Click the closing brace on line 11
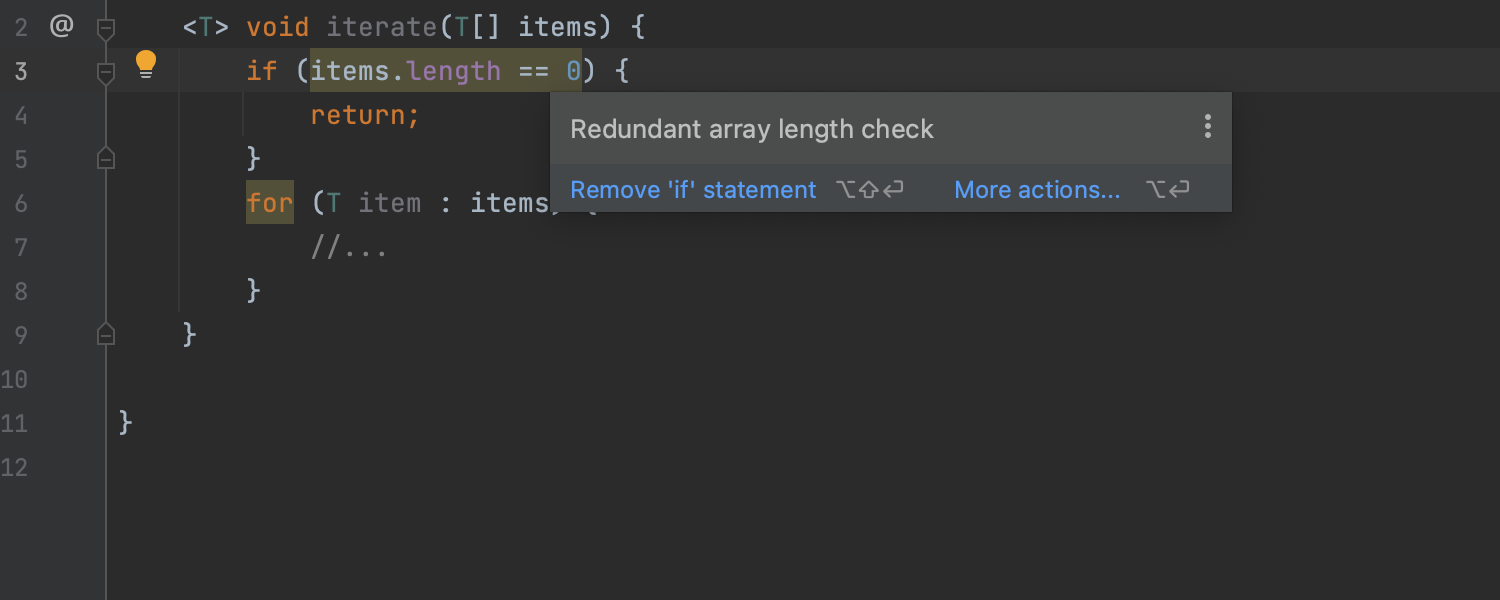The height and width of the screenshot is (600, 1500). click(126, 423)
